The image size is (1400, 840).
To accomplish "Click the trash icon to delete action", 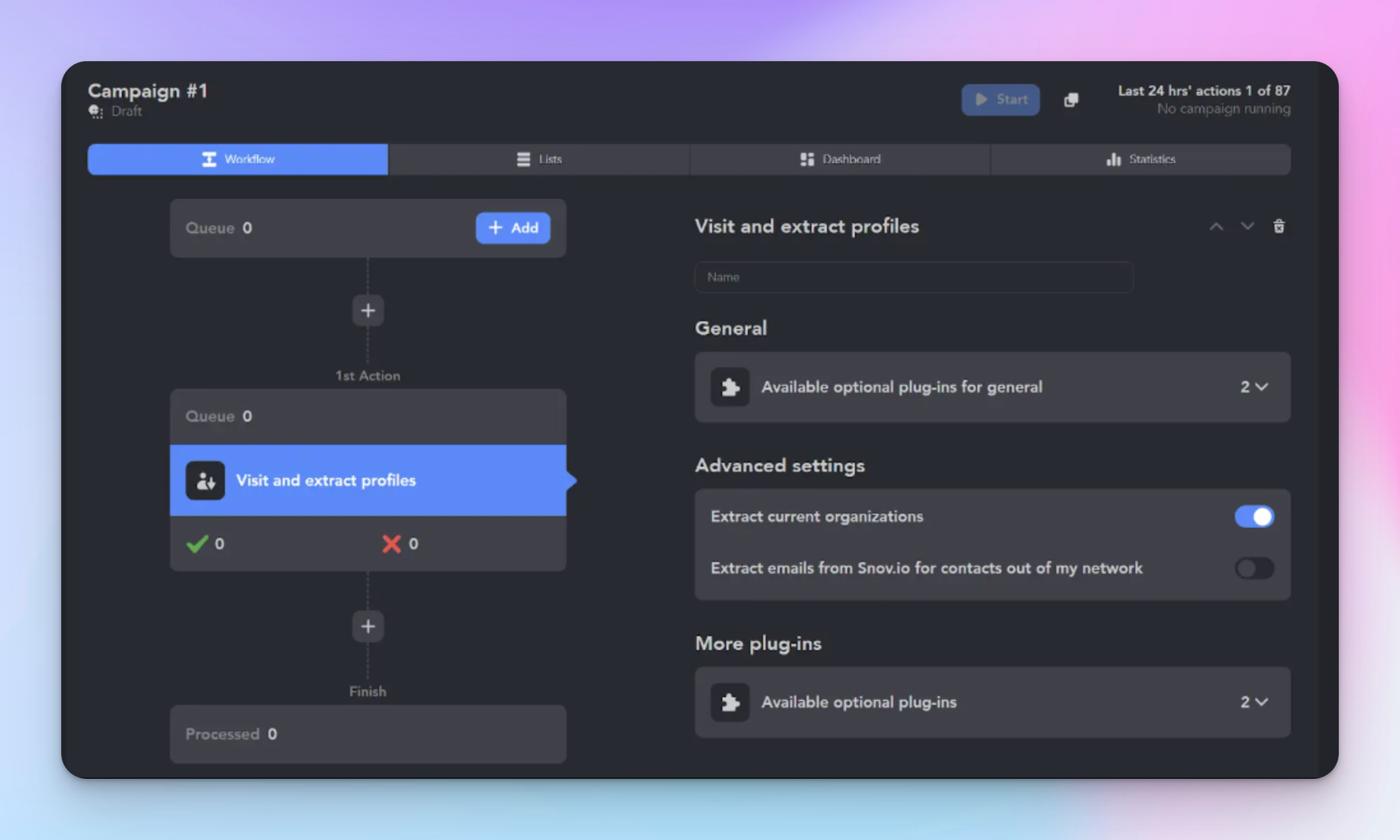I will click(1279, 226).
